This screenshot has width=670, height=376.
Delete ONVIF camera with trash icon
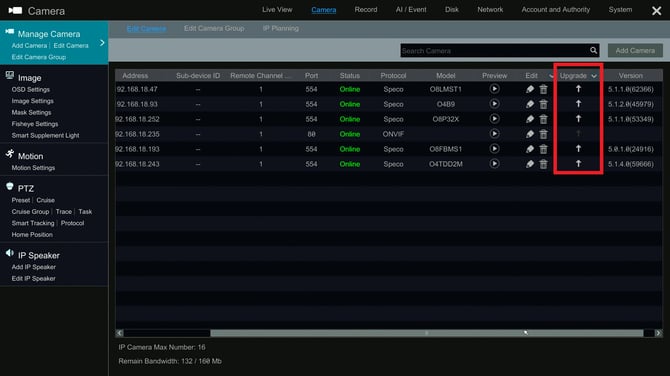coord(544,134)
